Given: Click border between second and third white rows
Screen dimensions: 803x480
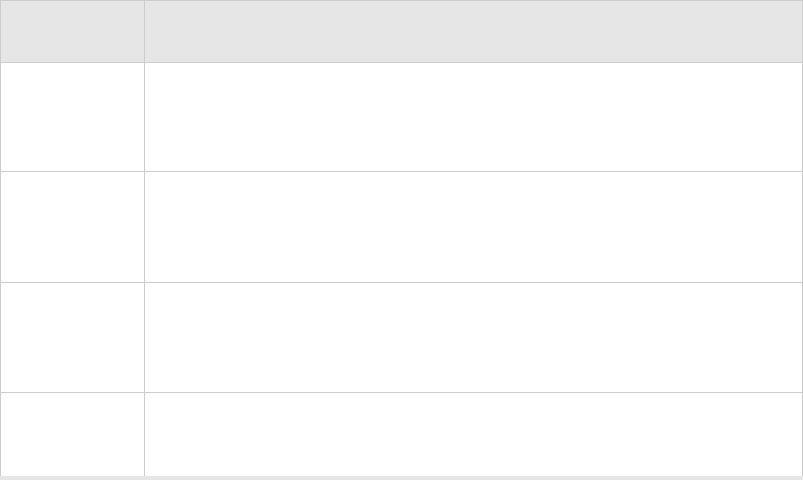Looking at the screenshot, I should pos(402,282).
